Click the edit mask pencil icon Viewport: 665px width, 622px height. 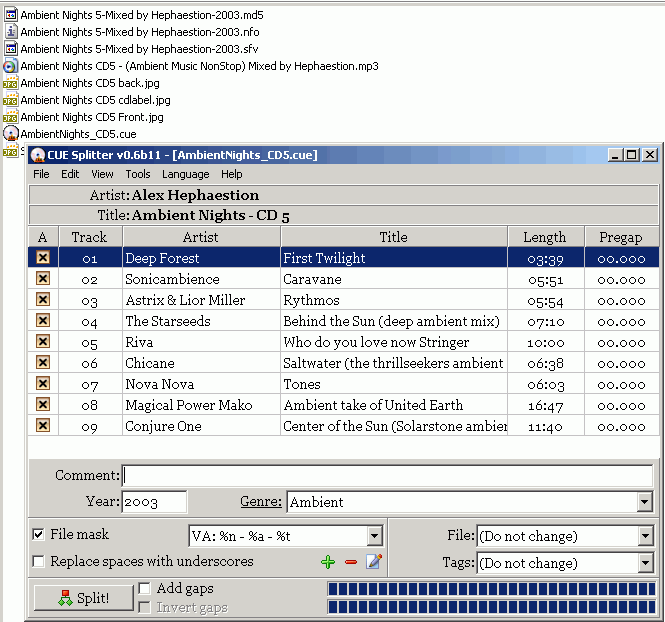[x=374, y=562]
